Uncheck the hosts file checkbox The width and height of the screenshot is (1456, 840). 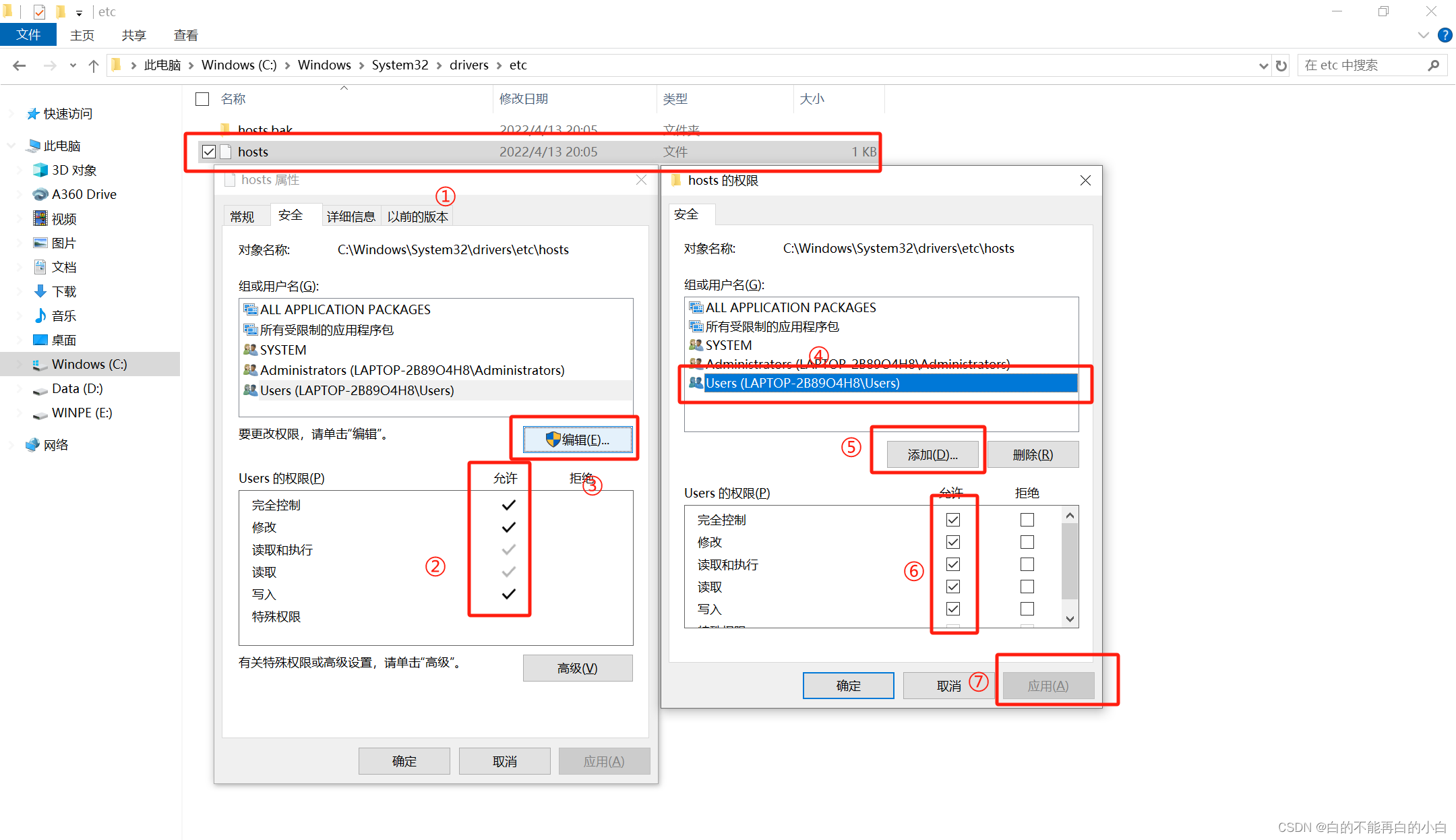pyautogui.click(x=209, y=152)
